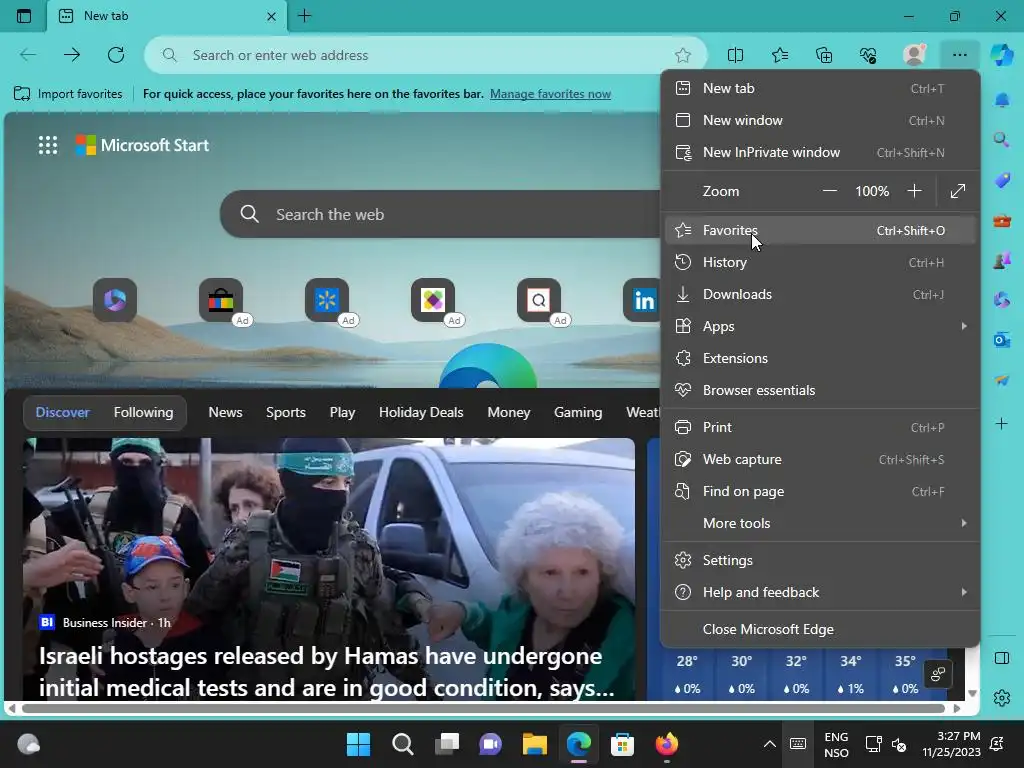1024x768 pixels.
Task: Click the Search the web box
Action: click(441, 214)
